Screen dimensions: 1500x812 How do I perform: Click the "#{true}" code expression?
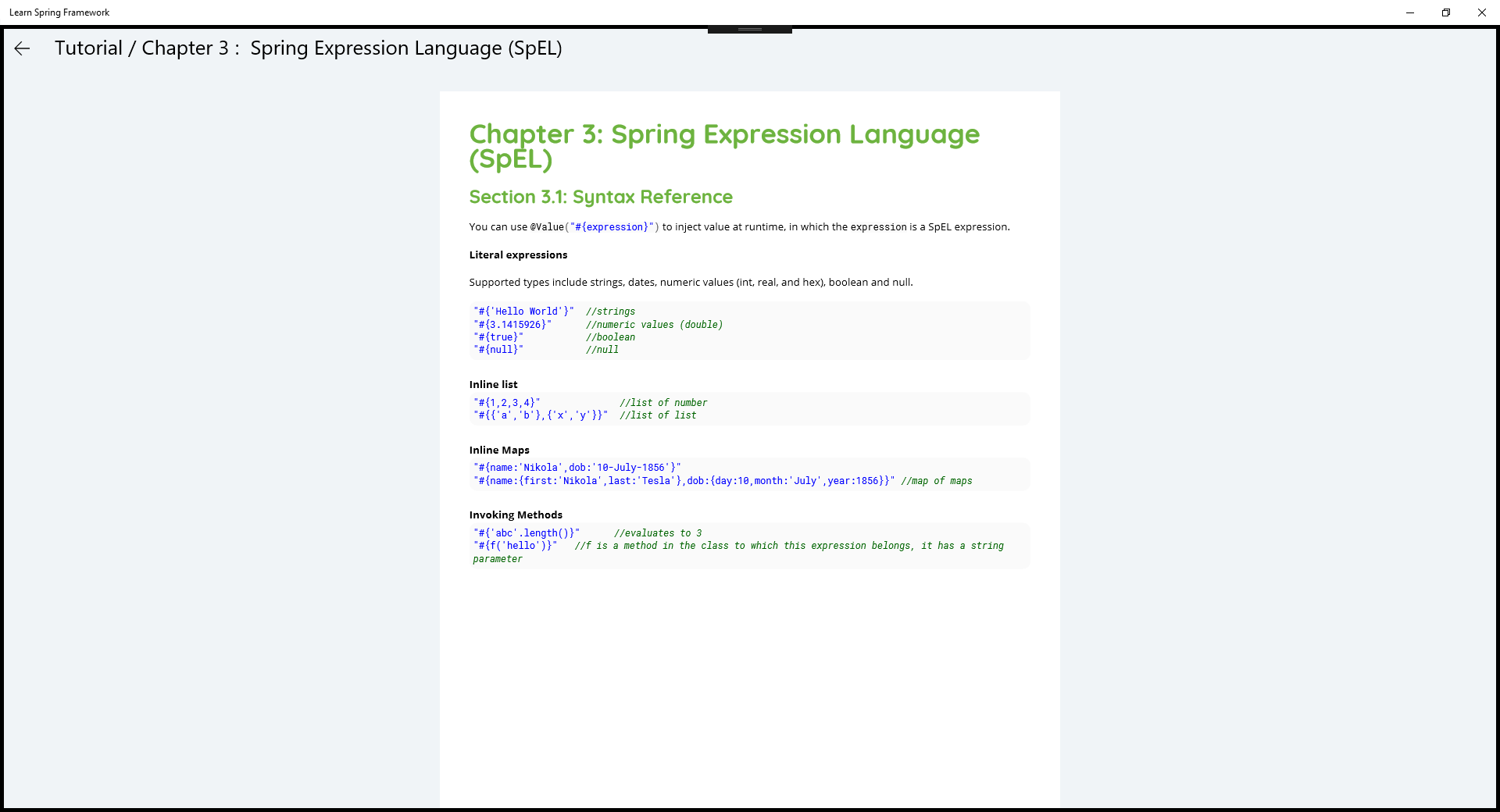(x=498, y=337)
